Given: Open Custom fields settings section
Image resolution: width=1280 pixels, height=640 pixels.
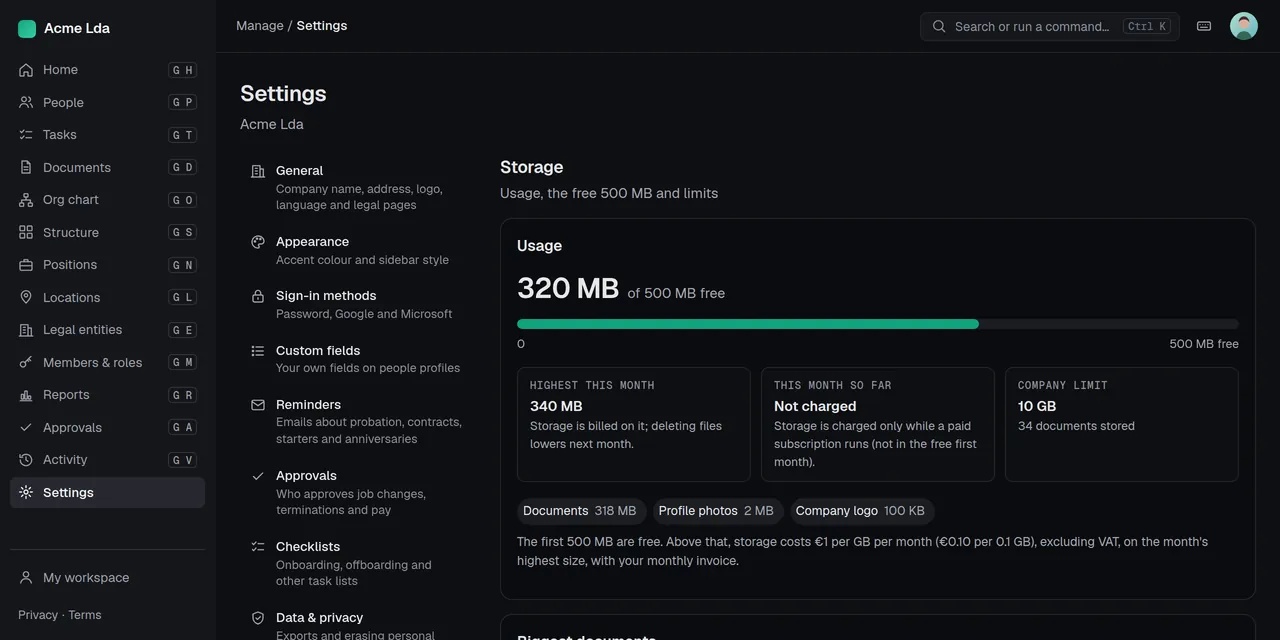Looking at the screenshot, I should [357, 359].
